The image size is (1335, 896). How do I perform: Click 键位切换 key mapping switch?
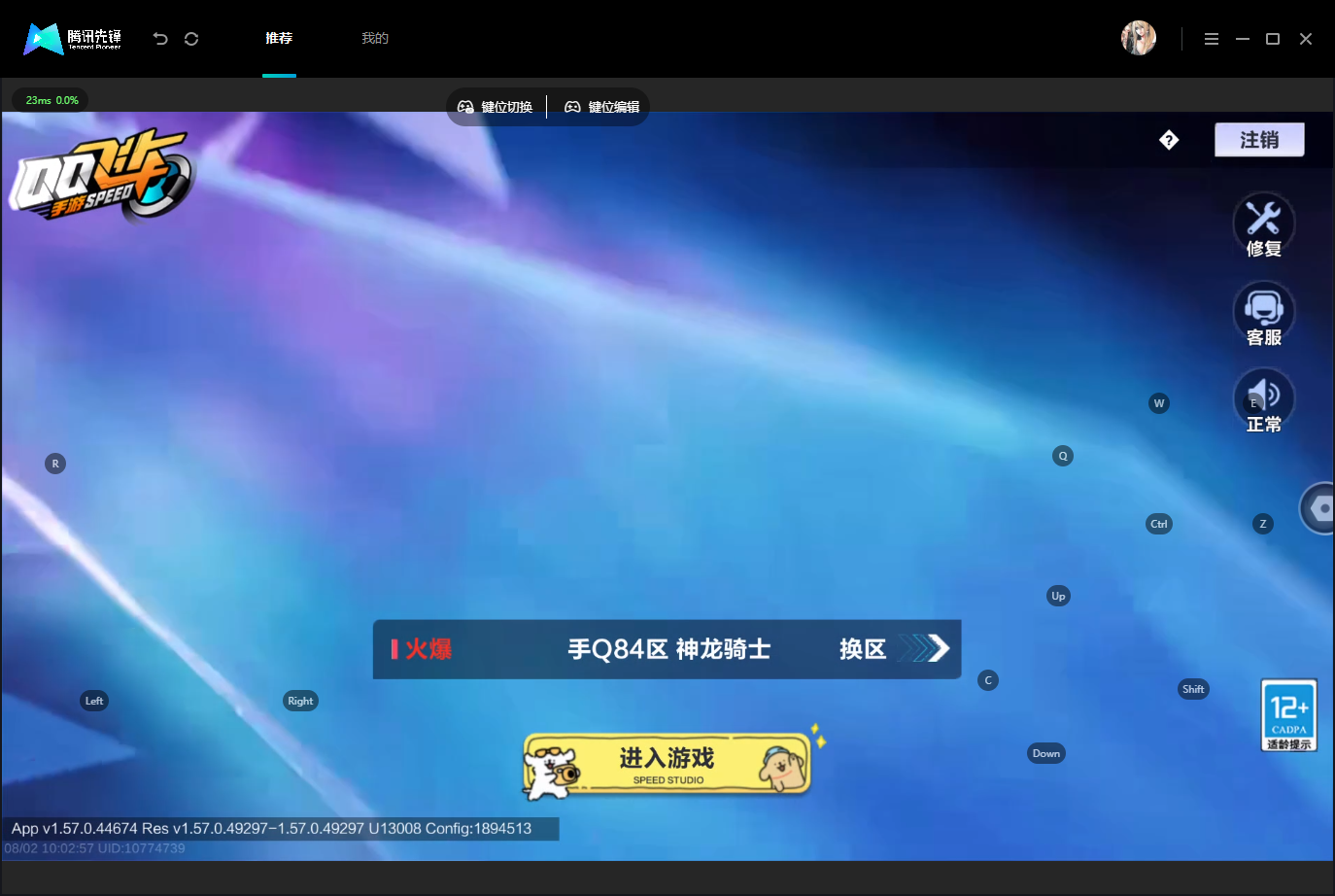point(496,107)
